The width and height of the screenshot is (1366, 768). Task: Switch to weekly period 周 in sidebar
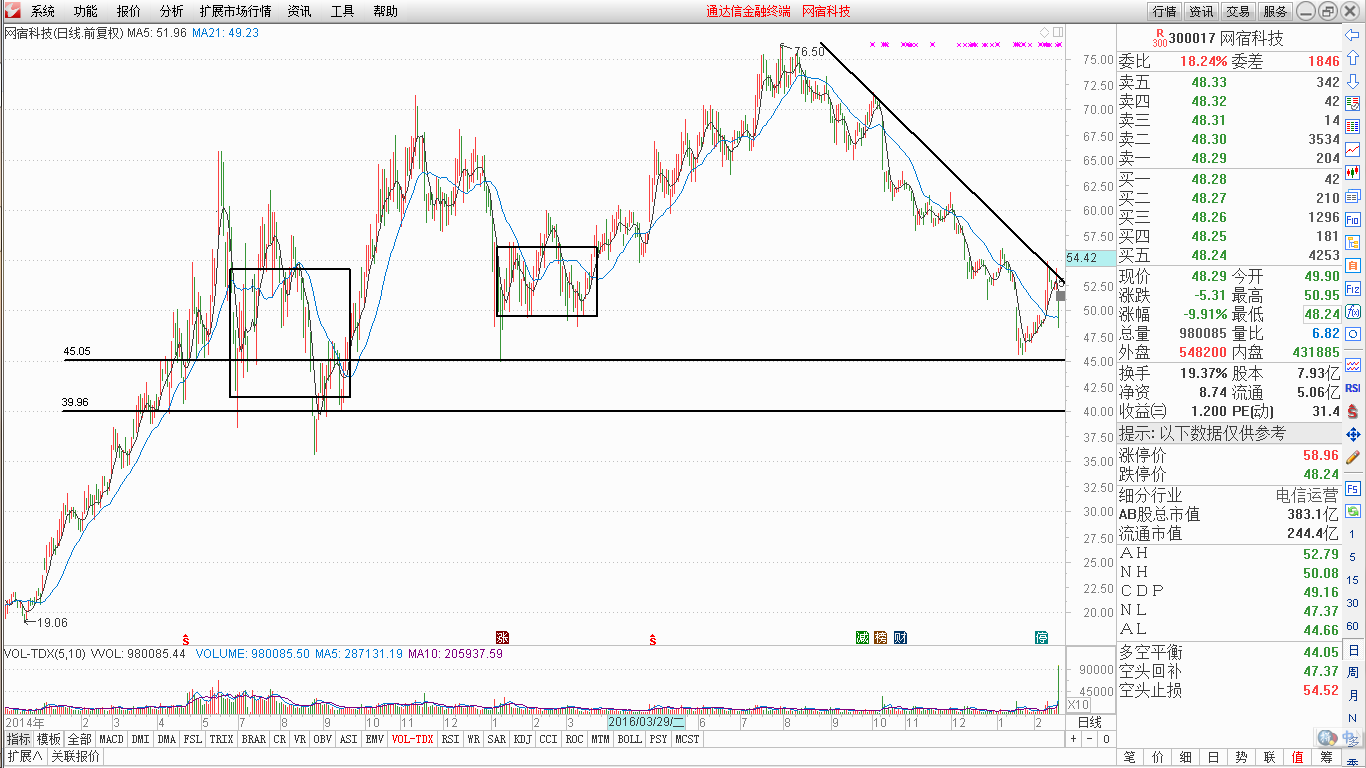pyautogui.click(x=1353, y=673)
